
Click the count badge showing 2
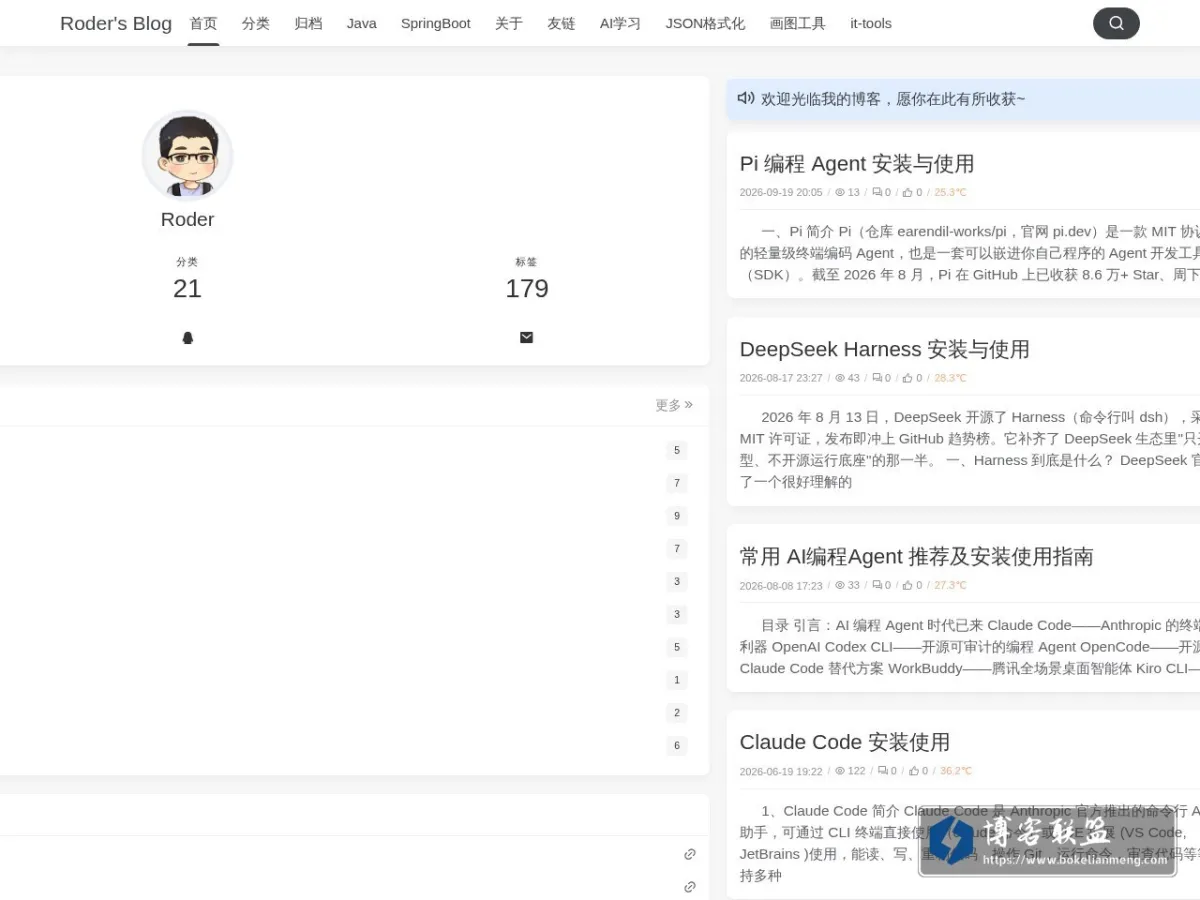677,713
